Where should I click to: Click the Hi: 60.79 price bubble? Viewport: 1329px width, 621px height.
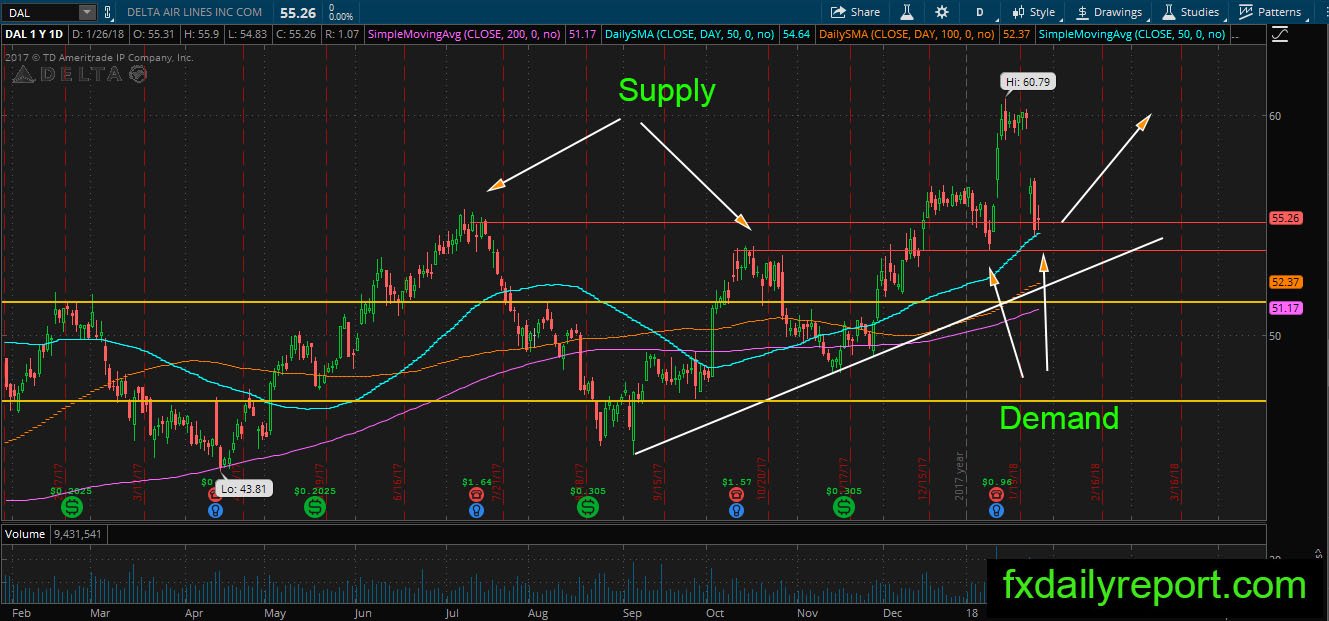[1030, 81]
